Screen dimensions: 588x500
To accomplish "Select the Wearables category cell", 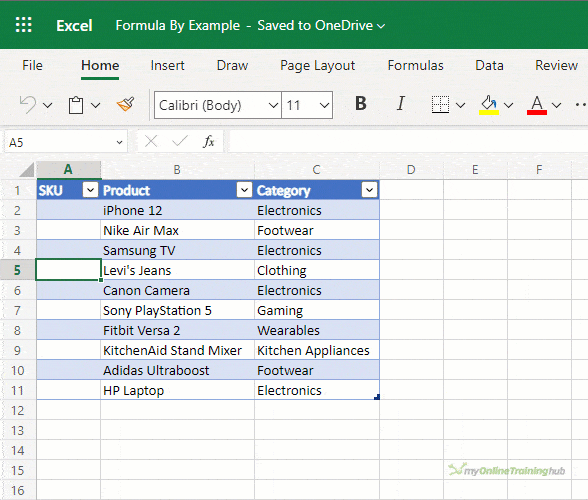I will 317,330.
